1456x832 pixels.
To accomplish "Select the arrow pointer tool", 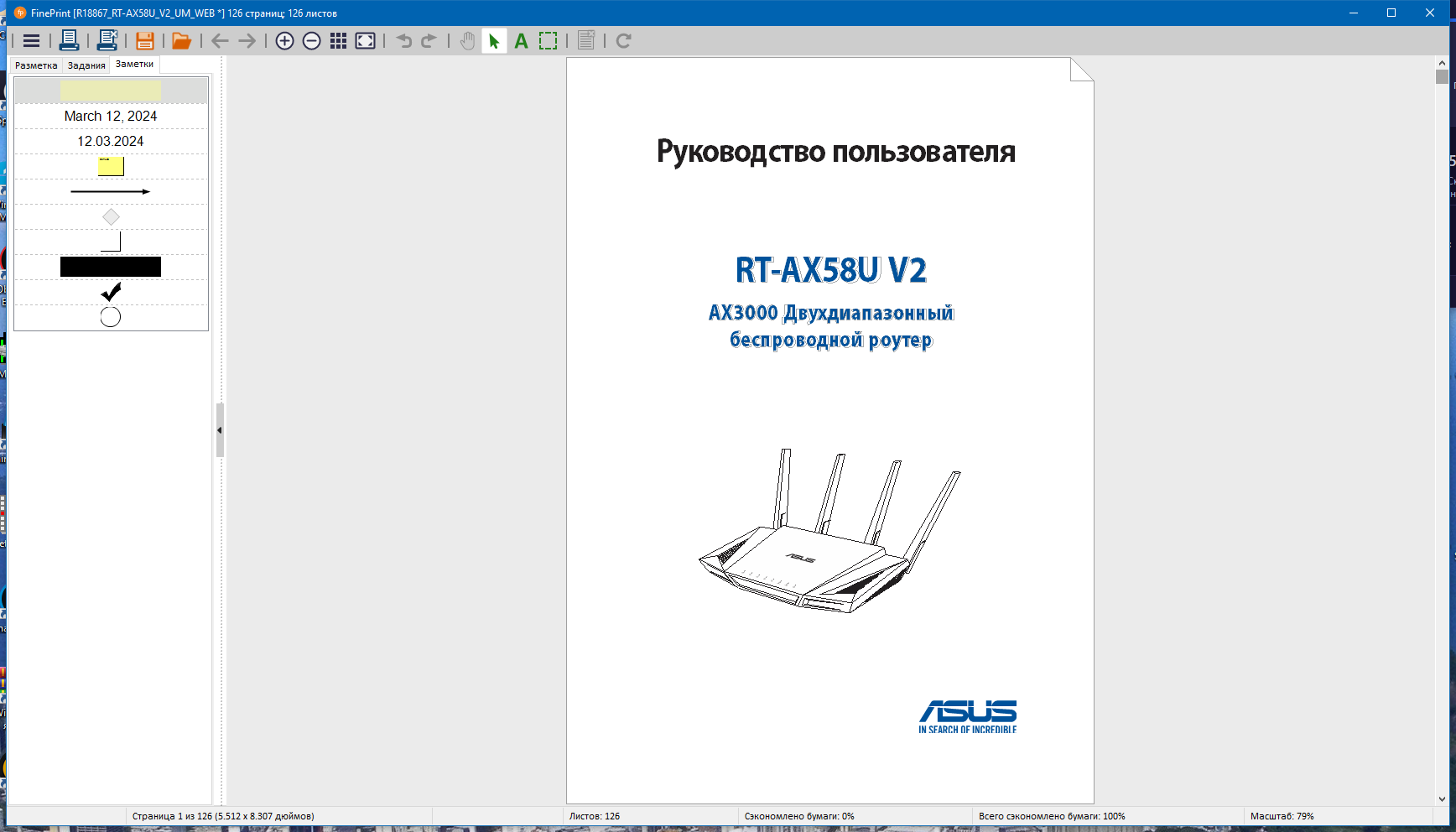I will point(494,41).
